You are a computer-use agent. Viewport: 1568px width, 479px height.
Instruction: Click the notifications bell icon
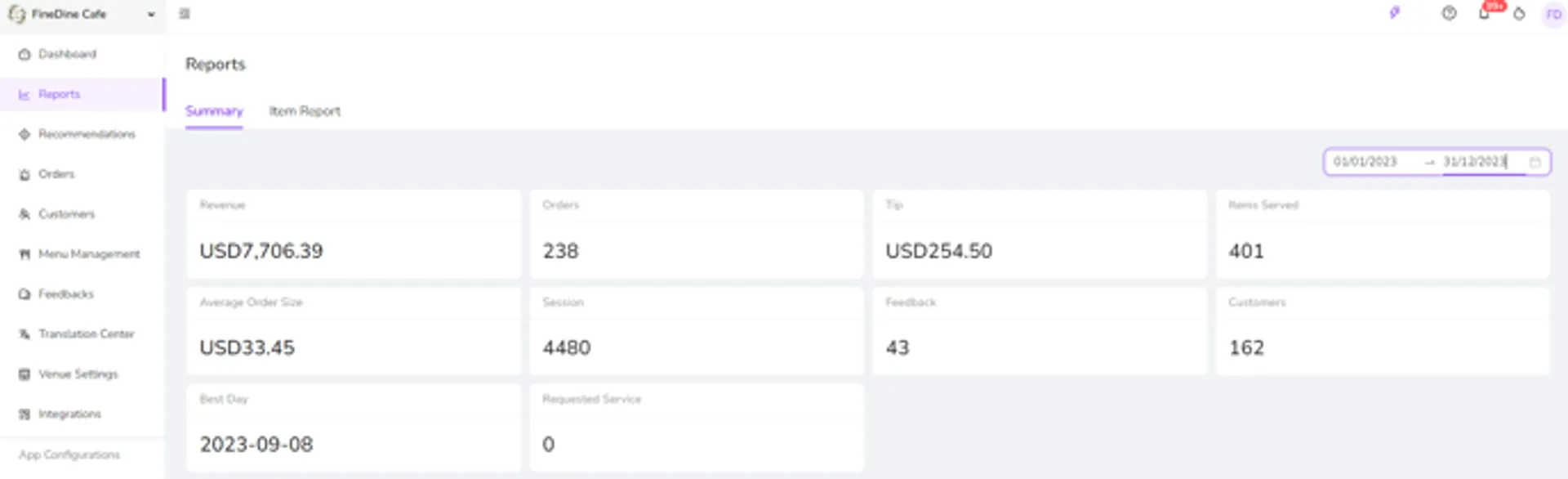(1484, 14)
